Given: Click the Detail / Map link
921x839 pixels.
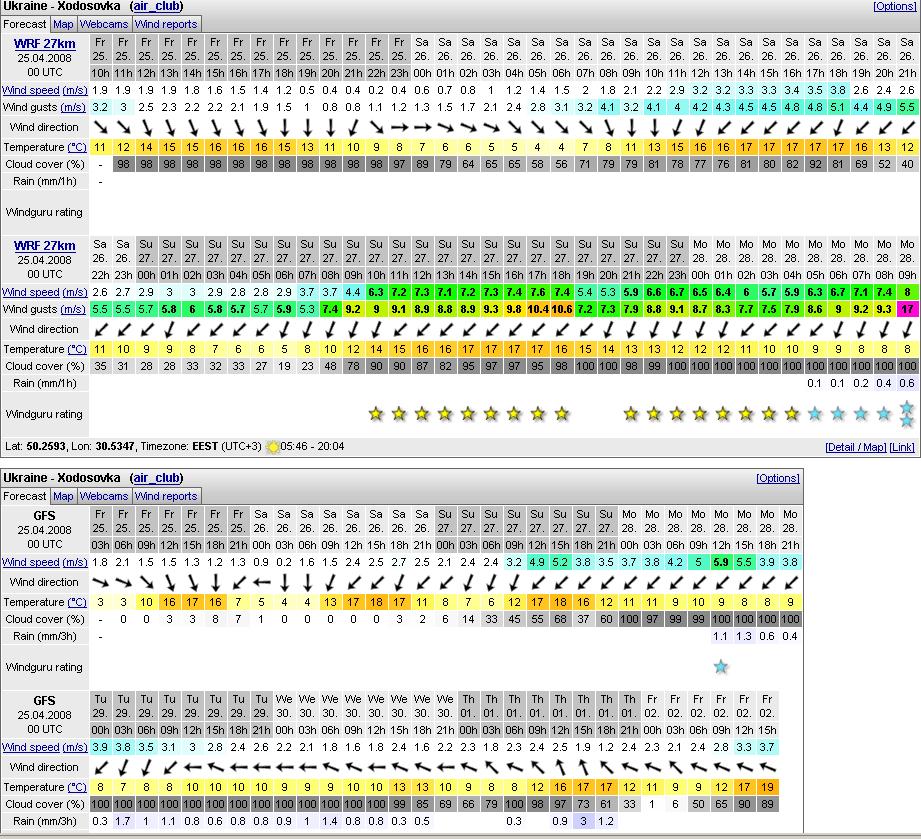Looking at the screenshot, I should pos(855,446).
